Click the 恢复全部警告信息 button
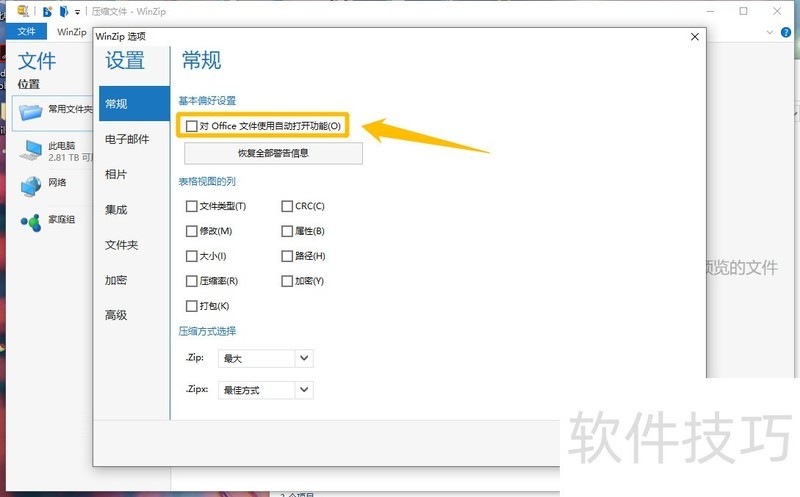800x497 pixels. pos(273,153)
